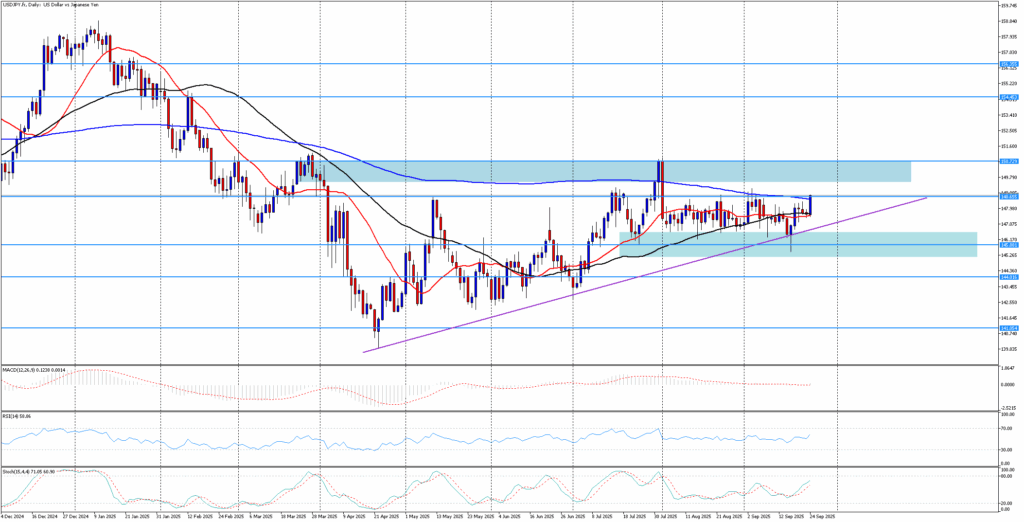Click the 21 Apr 2025 date label
Image resolution: width=1024 pixels, height=522 pixels.
(386, 517)
